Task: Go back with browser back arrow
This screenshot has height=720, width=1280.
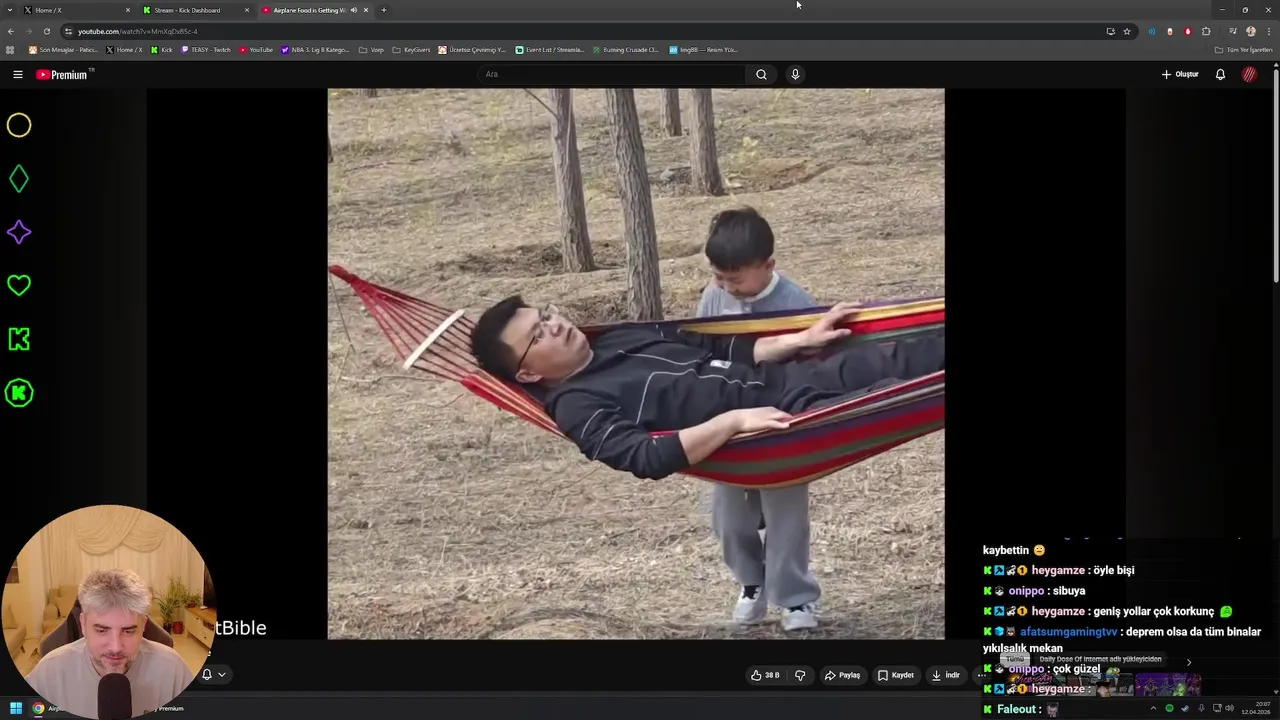Action: pyautogui.click(x=10, y=31)
